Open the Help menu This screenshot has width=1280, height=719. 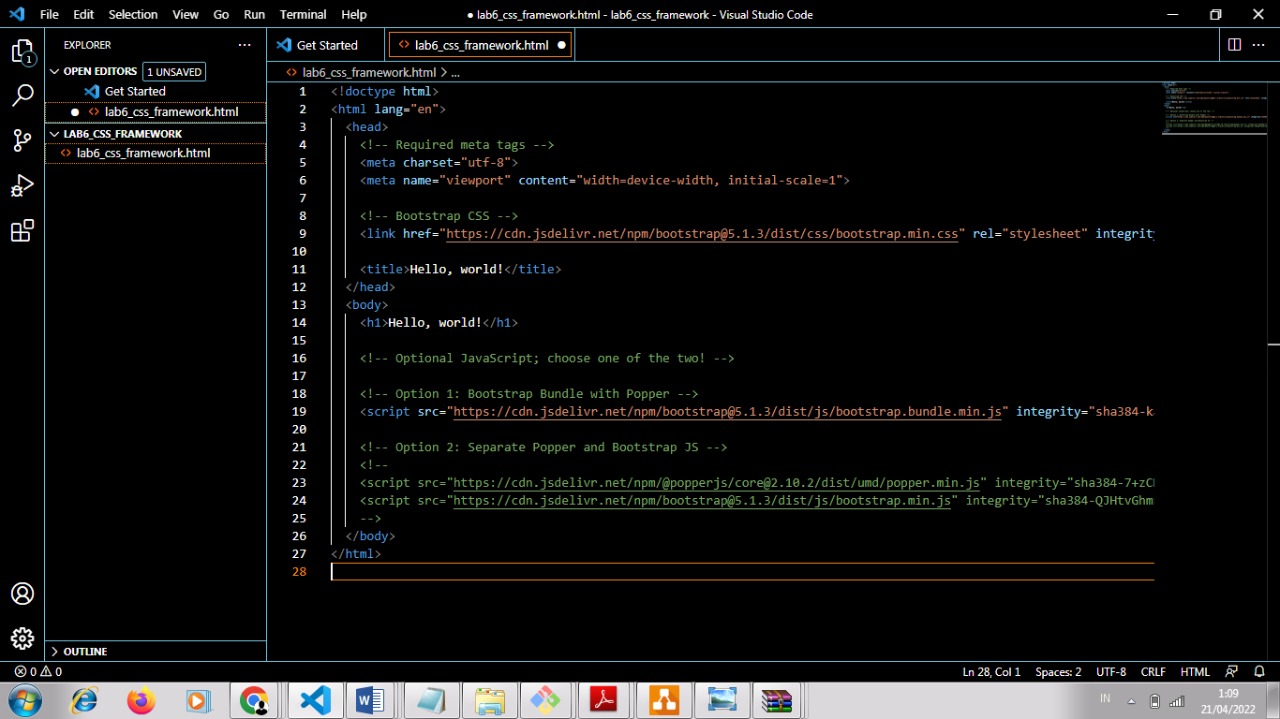[354, 14]
